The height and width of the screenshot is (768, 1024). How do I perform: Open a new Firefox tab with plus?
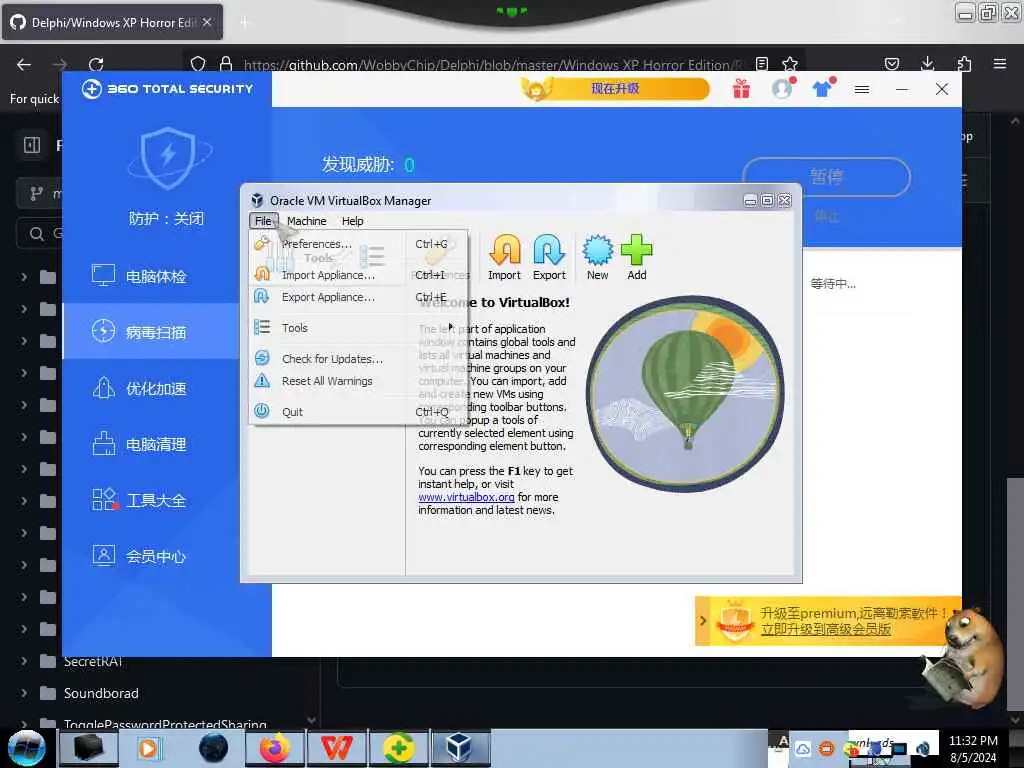click(x=244, y=23)
